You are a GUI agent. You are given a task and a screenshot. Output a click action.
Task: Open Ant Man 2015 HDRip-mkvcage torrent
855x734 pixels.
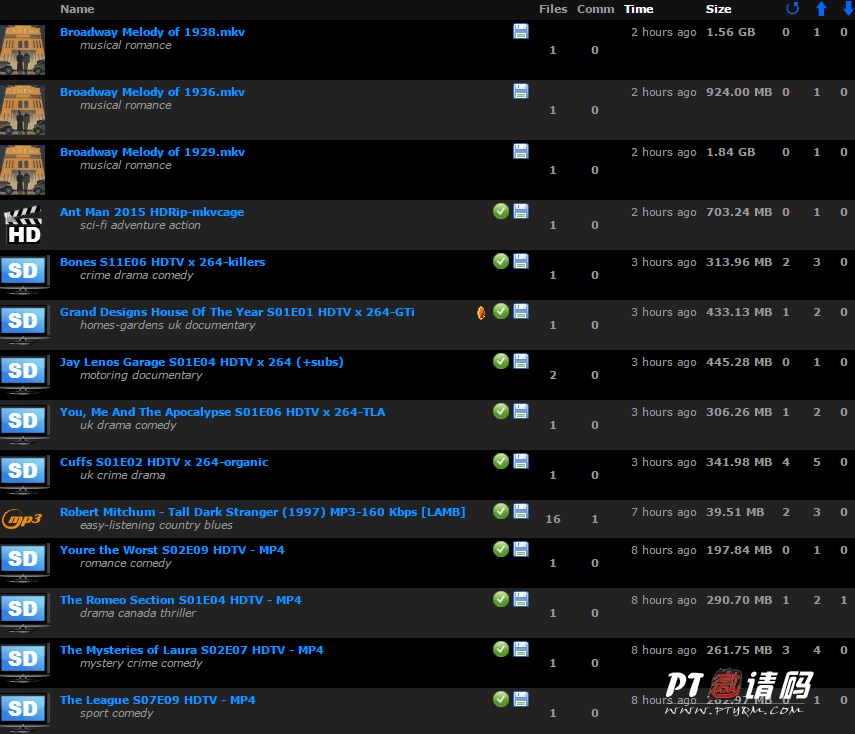tap(152, 212)
